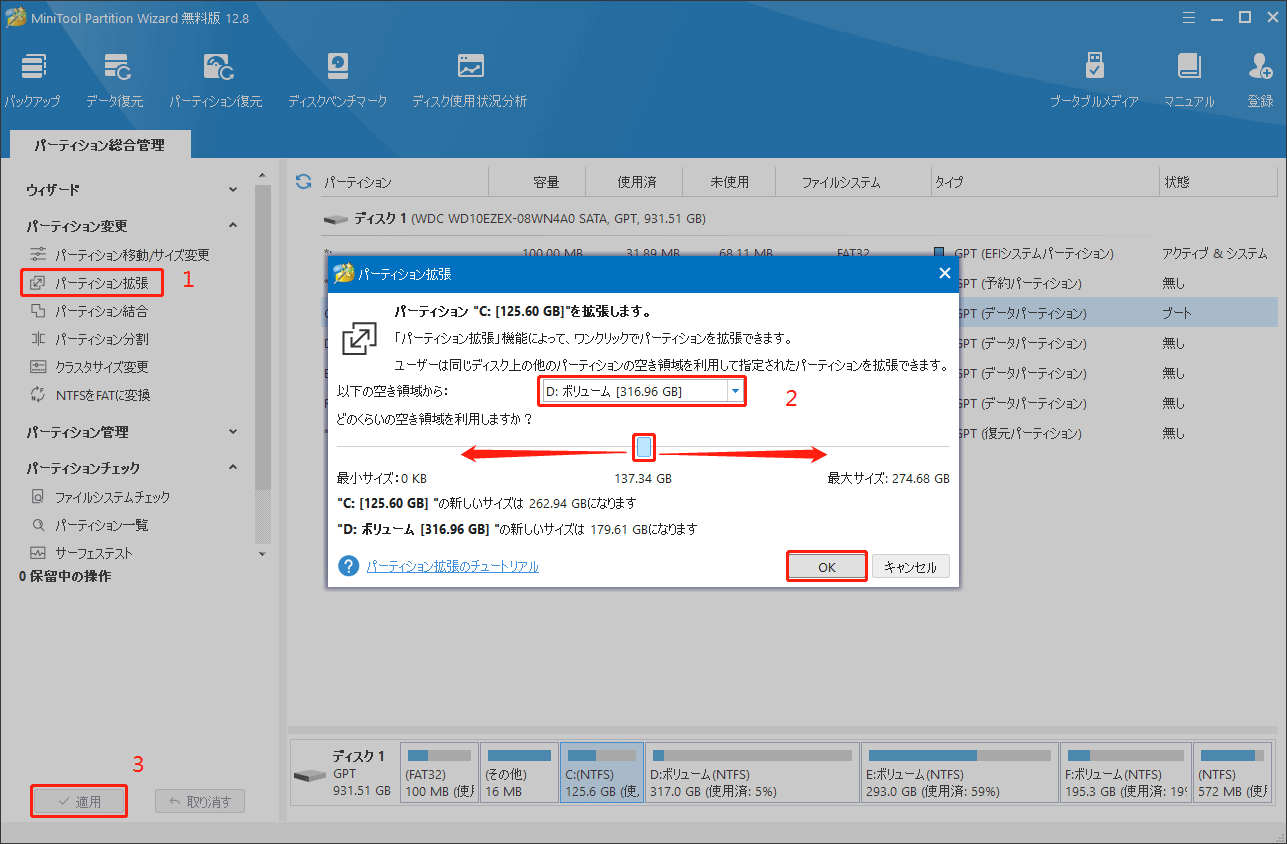Screen dimensions: 1287x844
Task: Select E:ボリューム block in disk map
Action: click(x=959, y=772)
